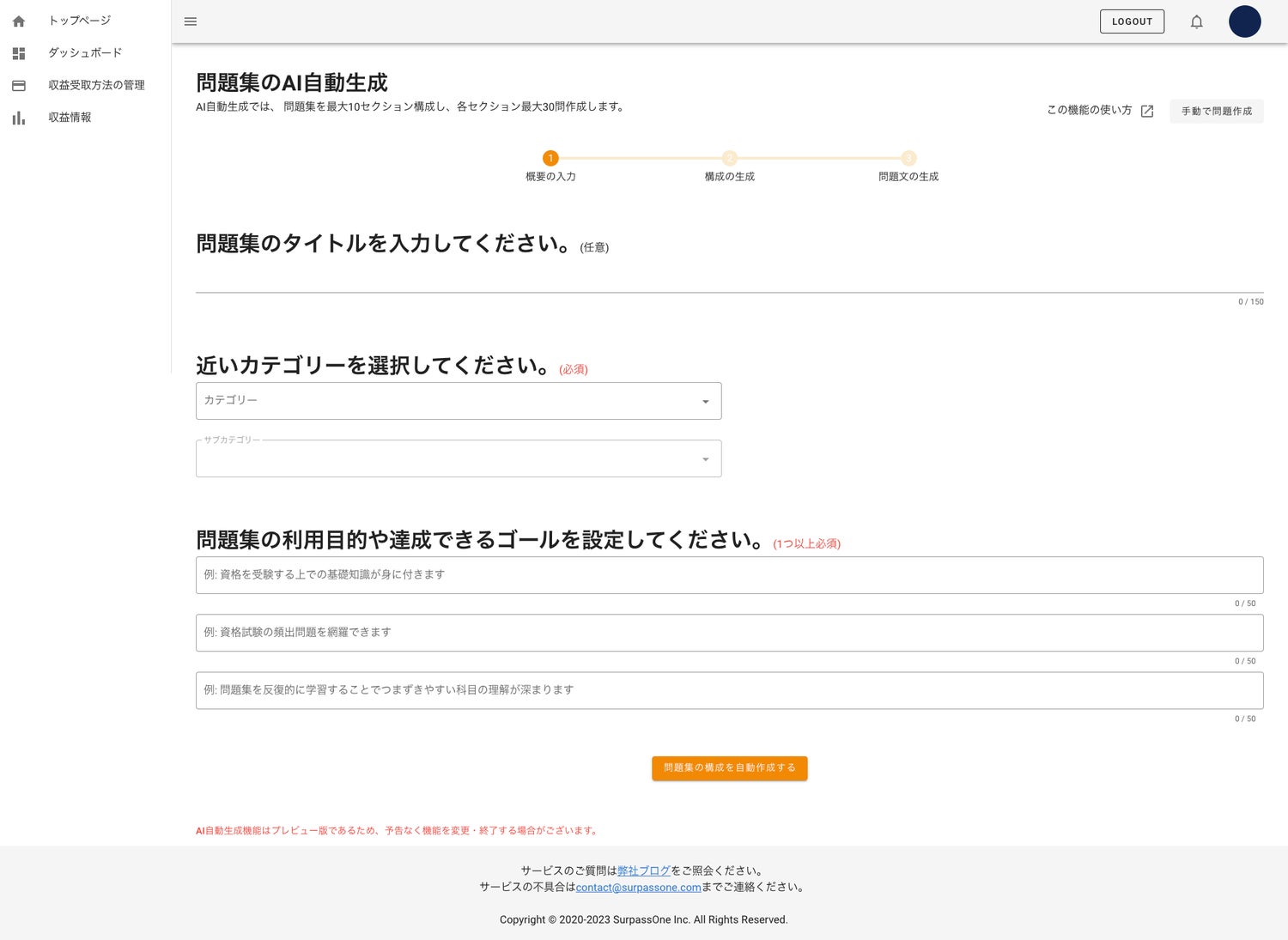Click the contact@surpassone.com email link
1288x940 pixels.
coord(638,888)
